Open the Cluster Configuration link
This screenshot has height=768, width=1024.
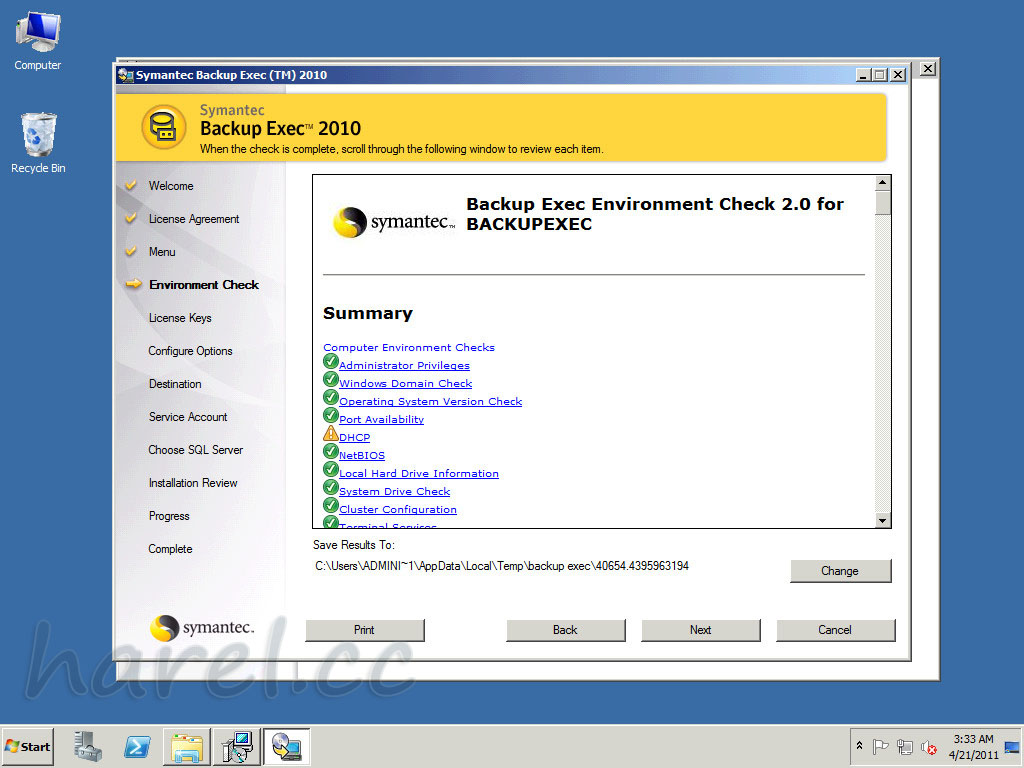click(398, 509)
